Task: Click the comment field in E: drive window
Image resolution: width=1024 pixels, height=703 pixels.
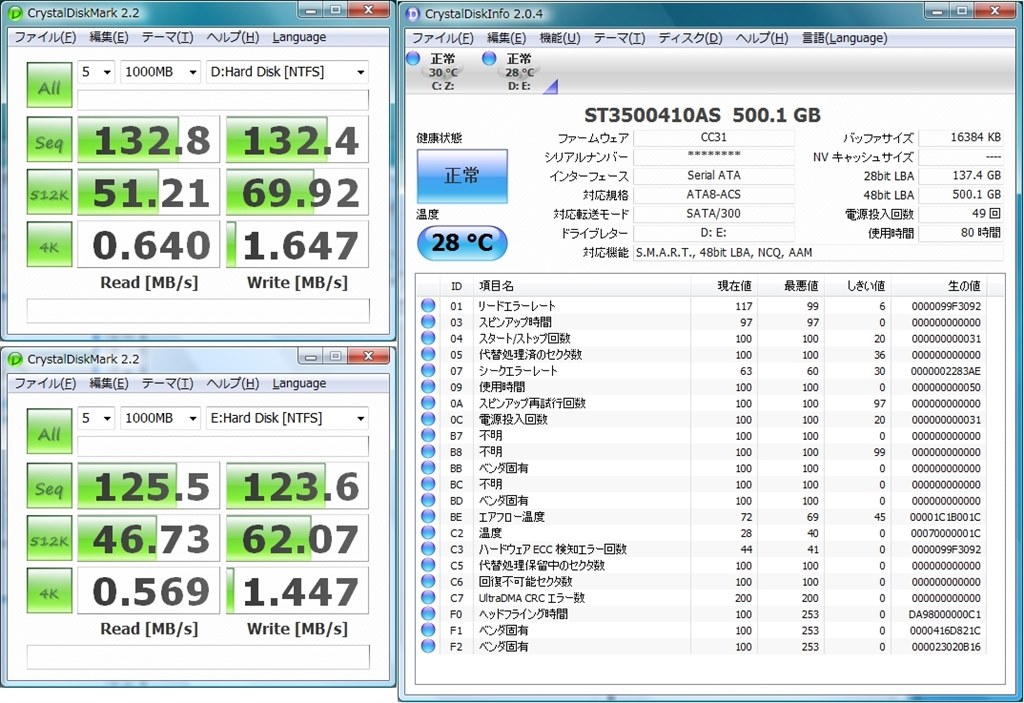Action: point(198,657)
